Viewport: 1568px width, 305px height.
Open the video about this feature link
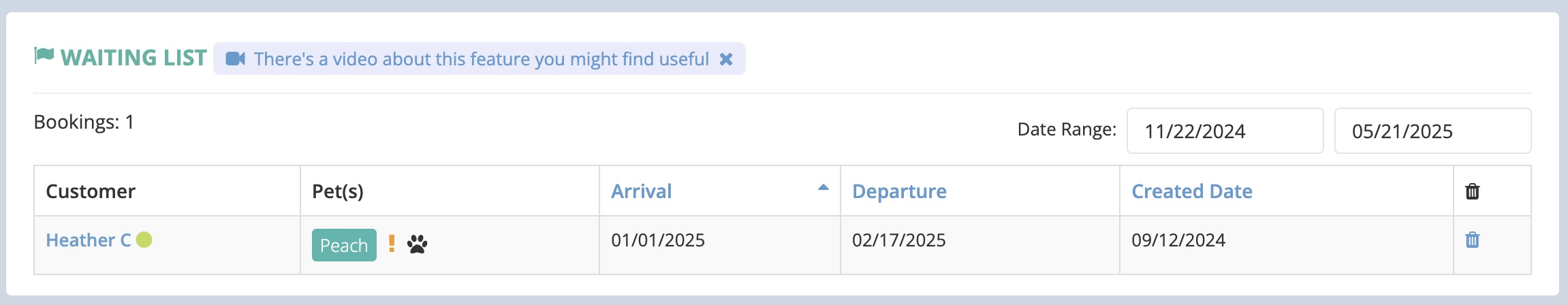point(481,59)
